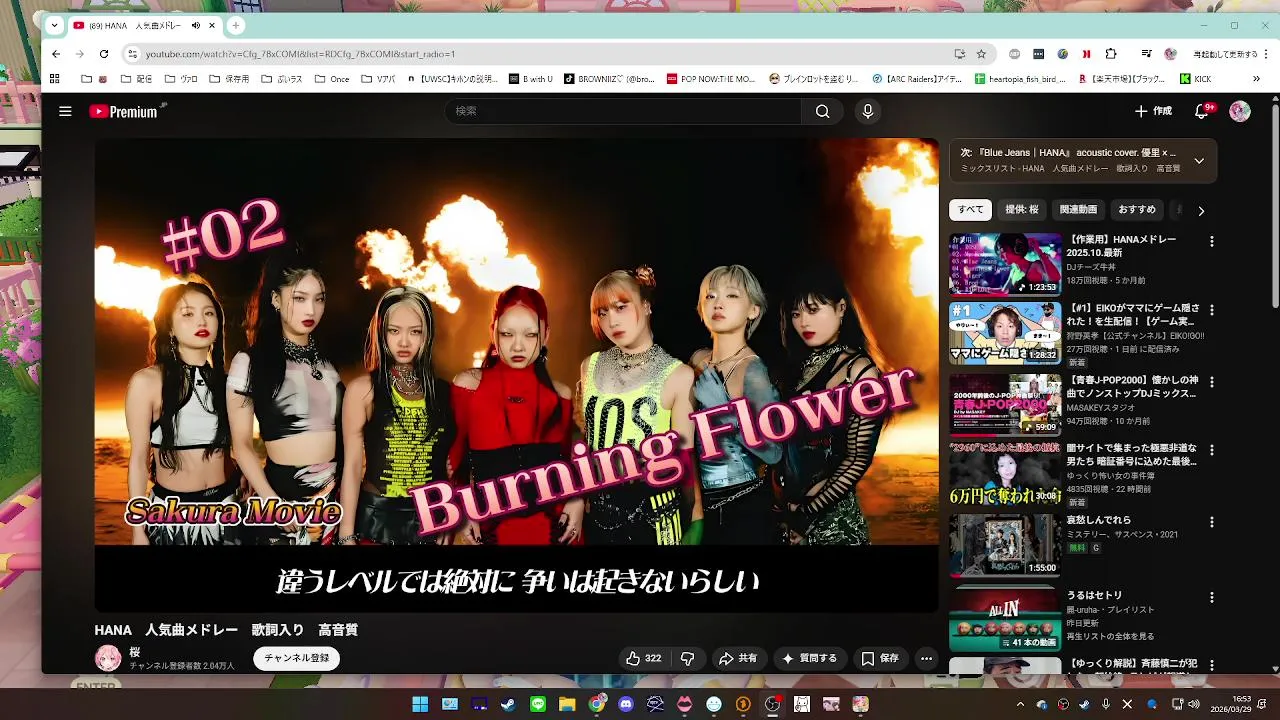Open options for 哀愁しんでれら video
Viewport: 1280px width, 720px height.
pyautogui.click(x=1211, y=522)
